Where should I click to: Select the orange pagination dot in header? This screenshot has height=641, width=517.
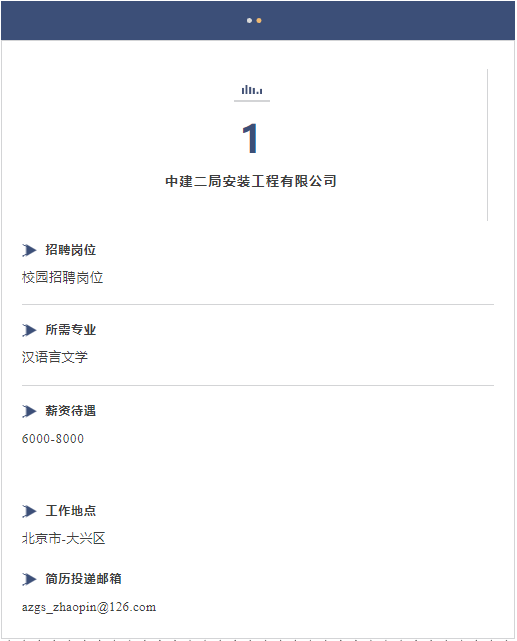(259, 20)
